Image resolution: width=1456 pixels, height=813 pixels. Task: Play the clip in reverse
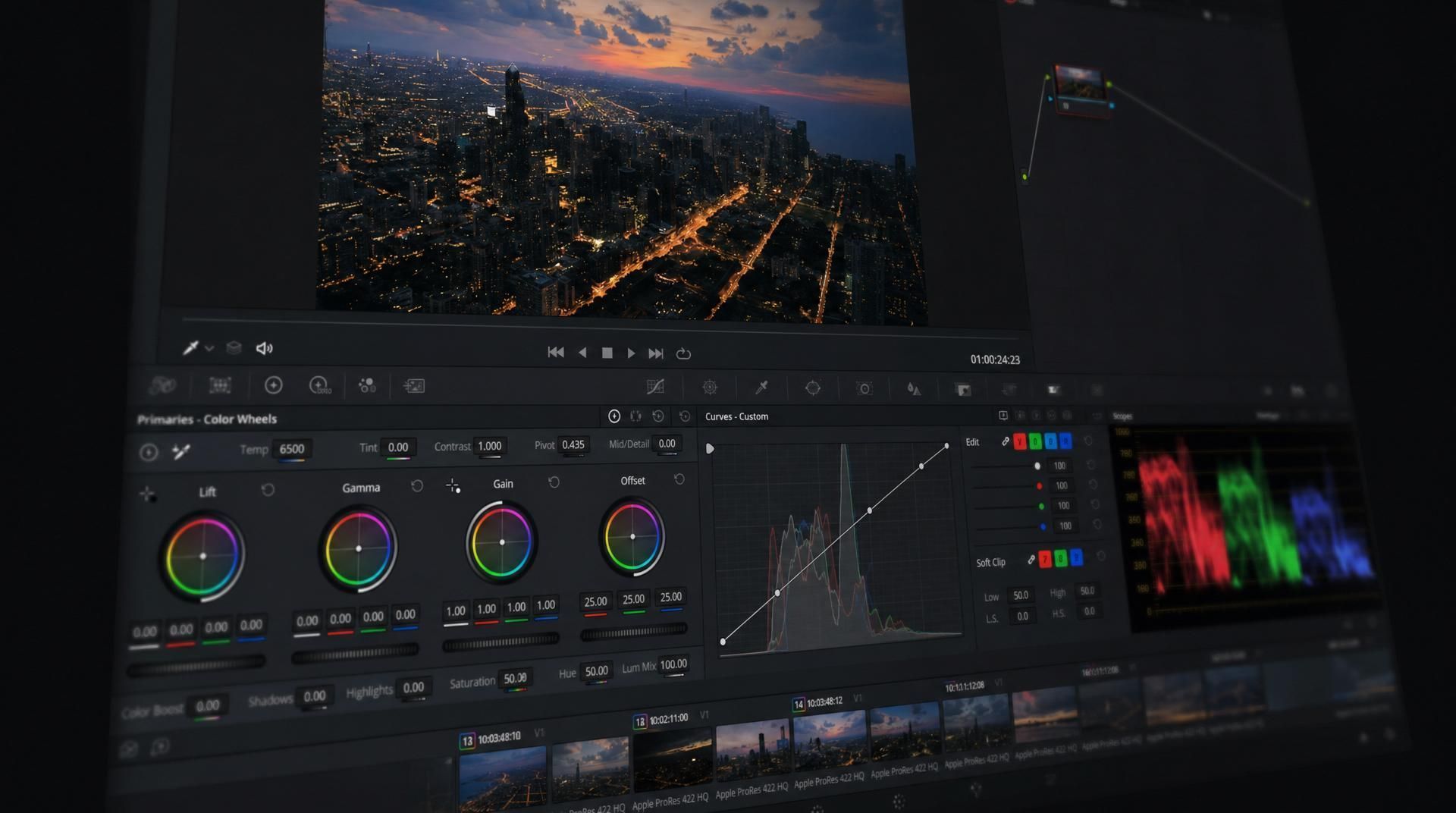582,353
